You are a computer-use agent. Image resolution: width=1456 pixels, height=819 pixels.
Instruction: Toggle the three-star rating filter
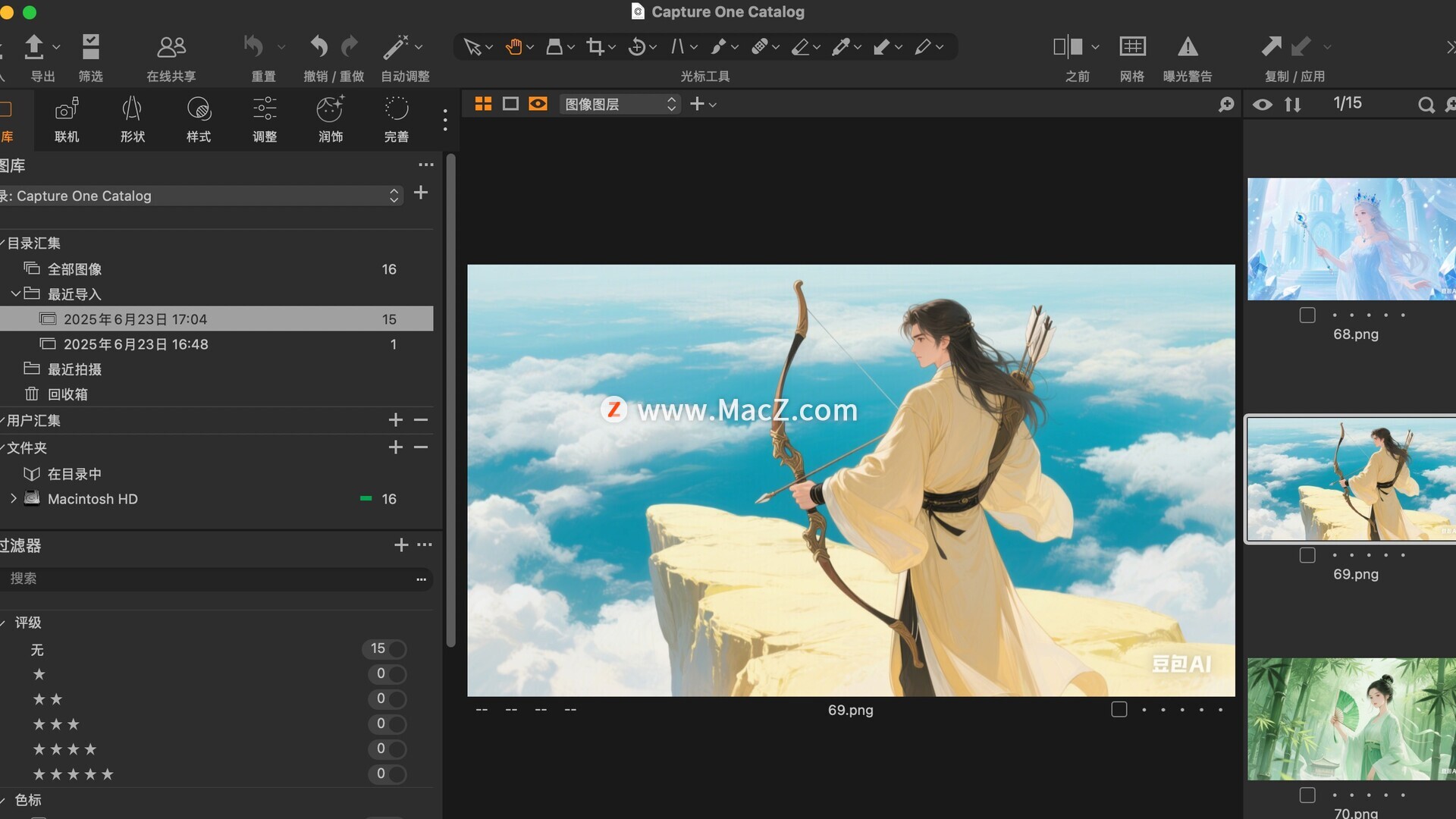pos(387,724)
